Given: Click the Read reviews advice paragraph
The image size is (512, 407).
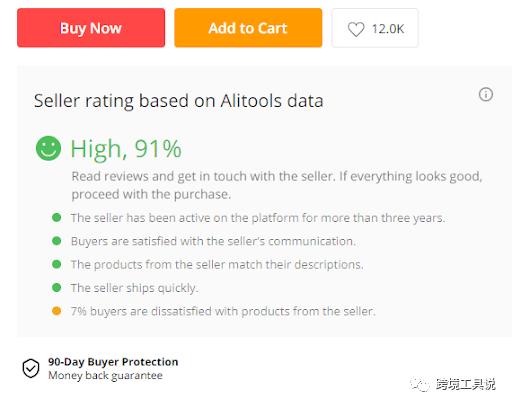Looking at the screenshot, I should tap(277, 185).
